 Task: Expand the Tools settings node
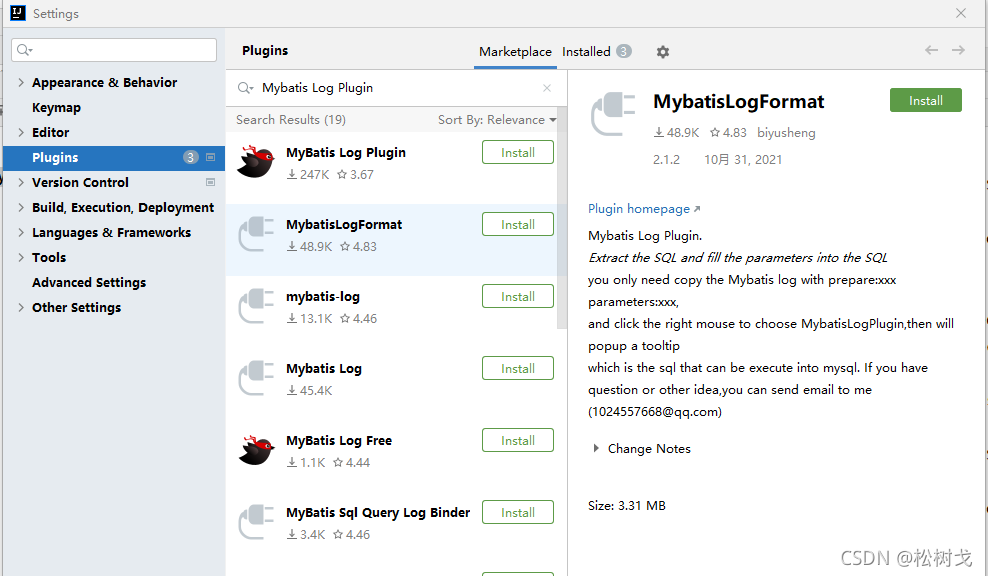pos(21,257)
